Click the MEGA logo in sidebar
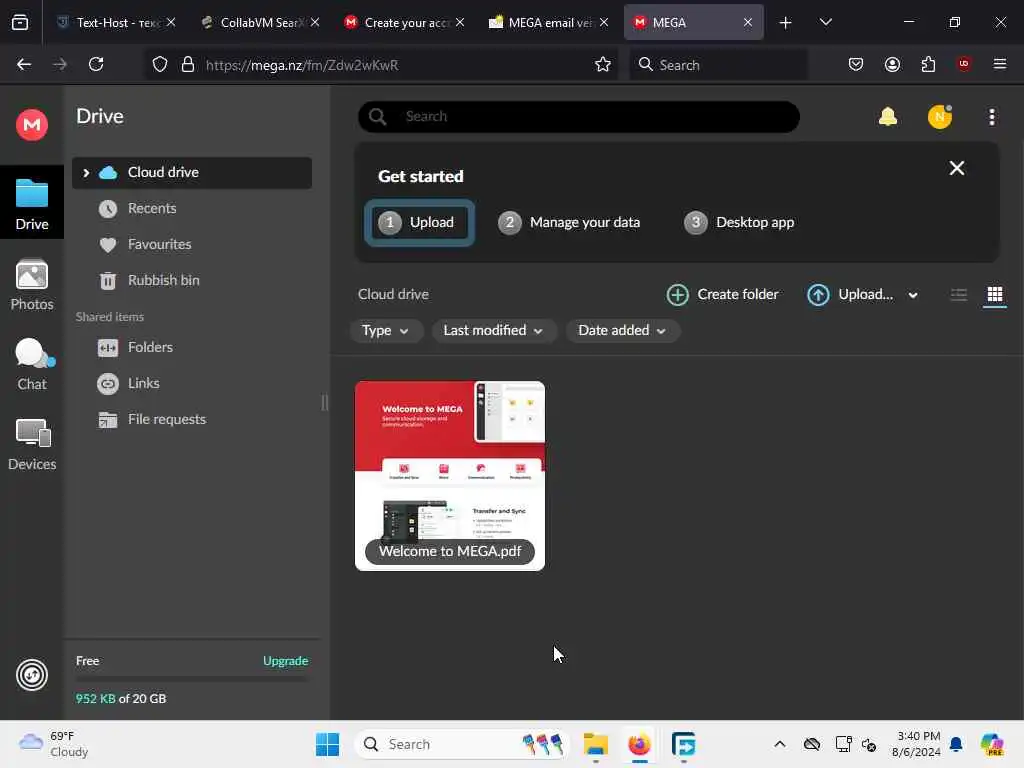The width and height of the screenshot is (1024, 768). tap(31, 124)
